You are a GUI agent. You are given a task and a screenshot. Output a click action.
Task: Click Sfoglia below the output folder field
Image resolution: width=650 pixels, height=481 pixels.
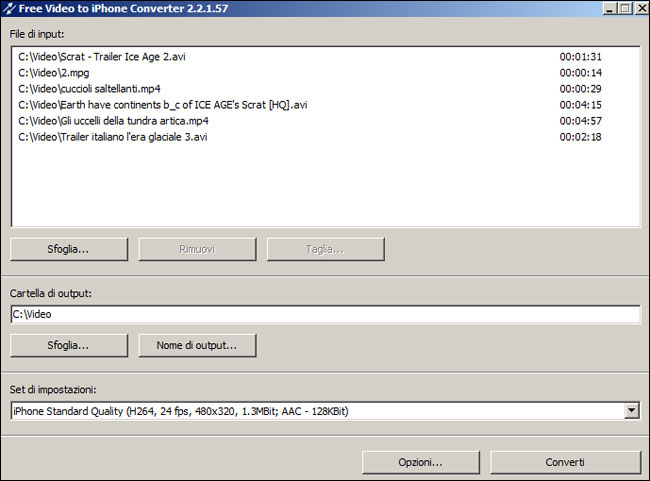tap(69, 345)
